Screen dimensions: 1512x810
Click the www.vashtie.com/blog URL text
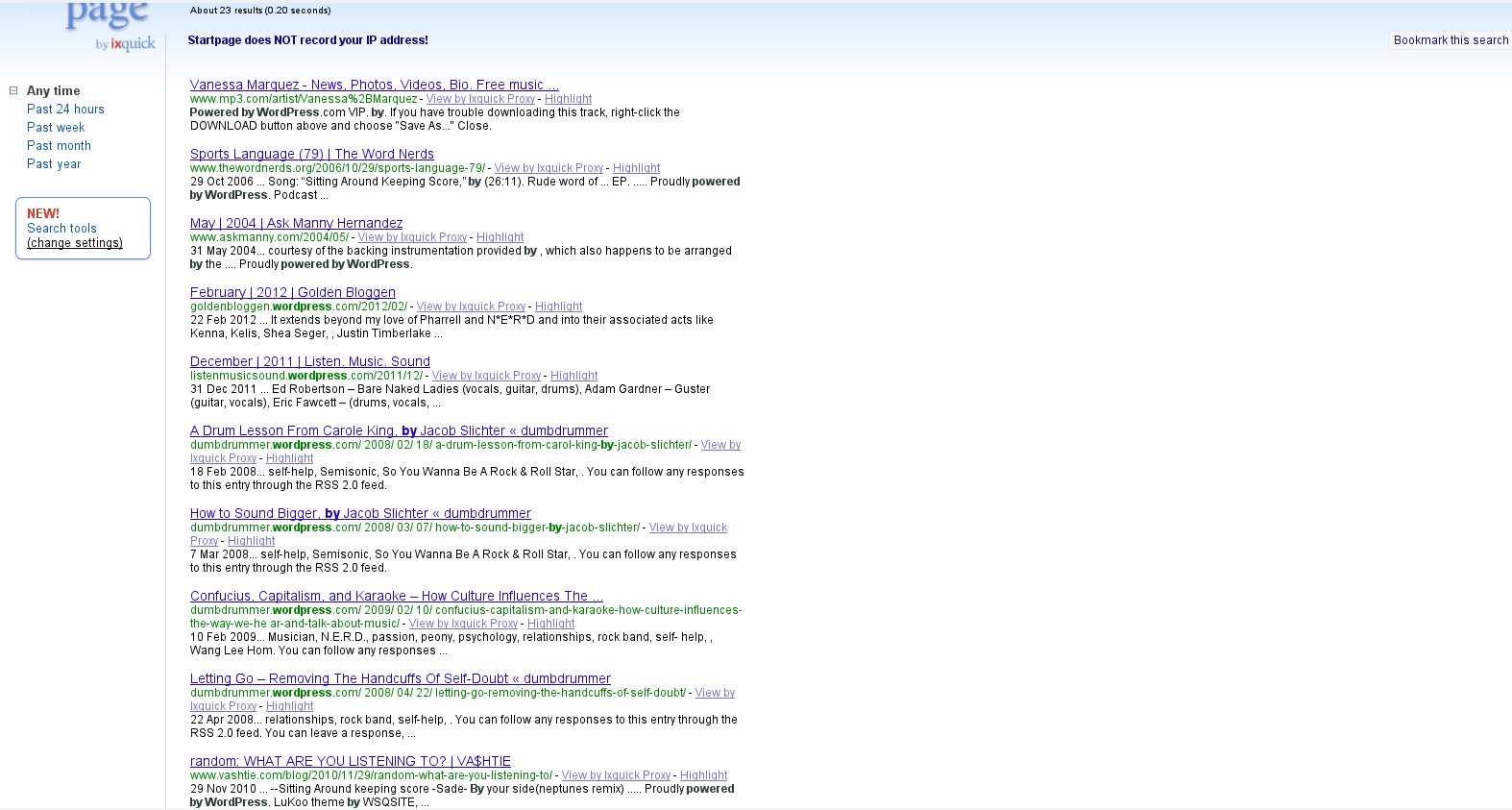click(x=371, y=775)
